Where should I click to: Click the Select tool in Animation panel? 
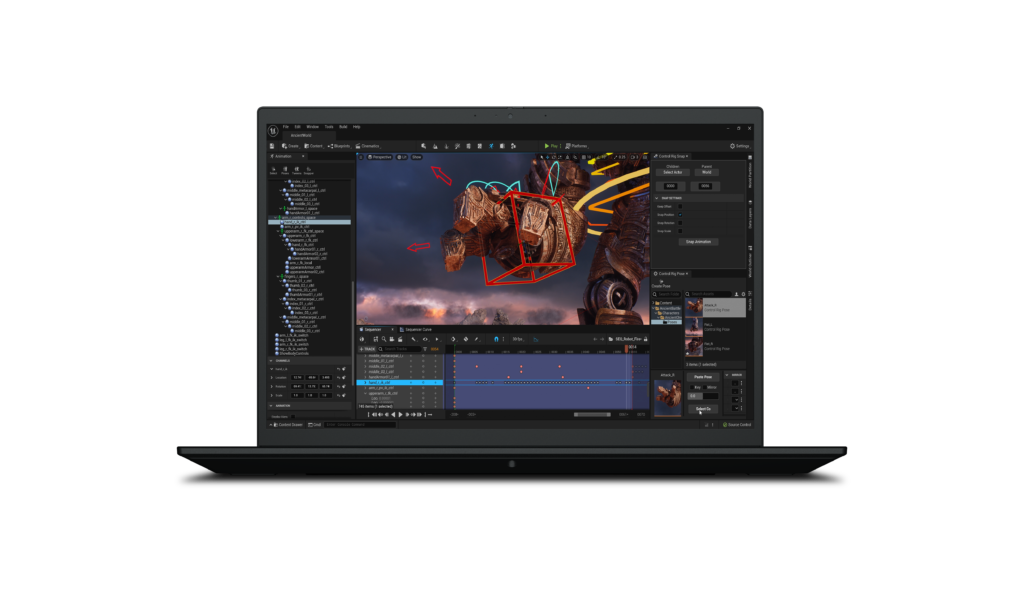tap(274, 169)
